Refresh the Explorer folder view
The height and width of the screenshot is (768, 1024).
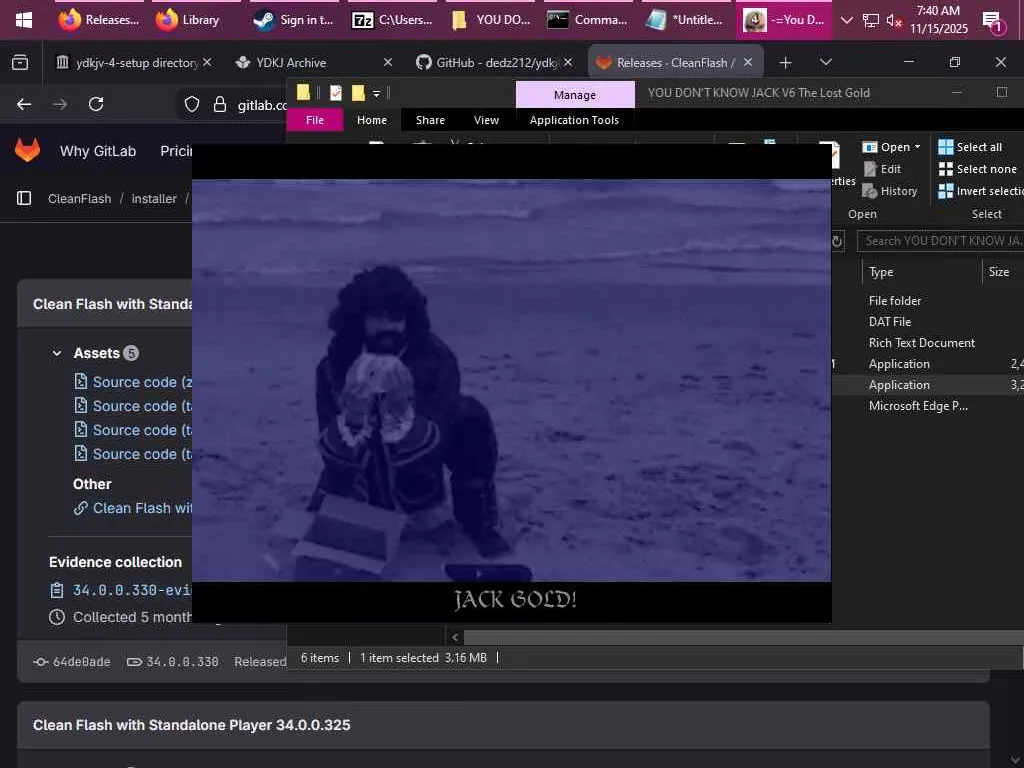[x=838, y=242]
